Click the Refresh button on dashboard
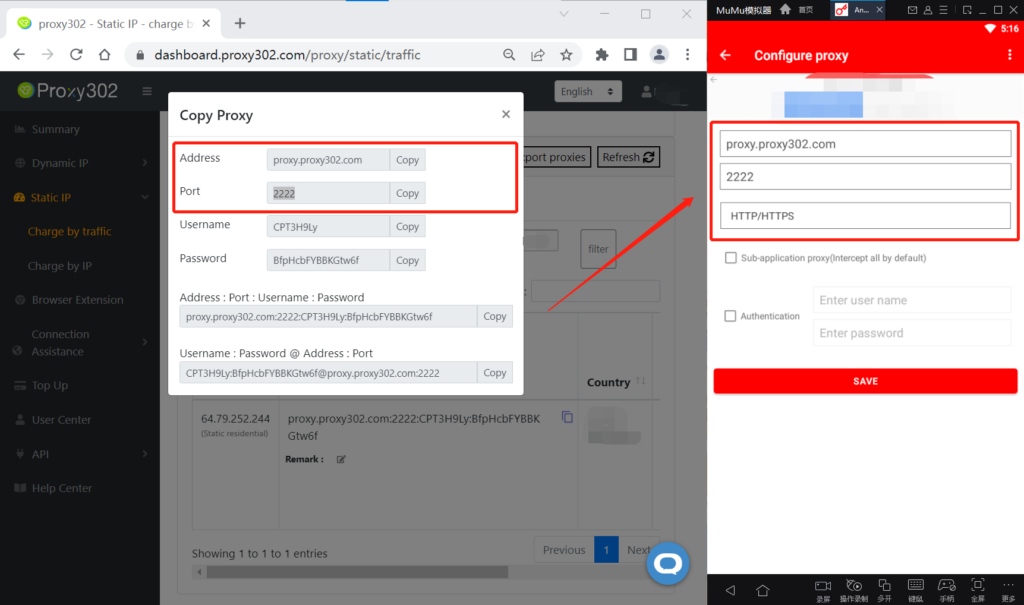Viewport: 1024px width, 605px height. tap(628, 157)
